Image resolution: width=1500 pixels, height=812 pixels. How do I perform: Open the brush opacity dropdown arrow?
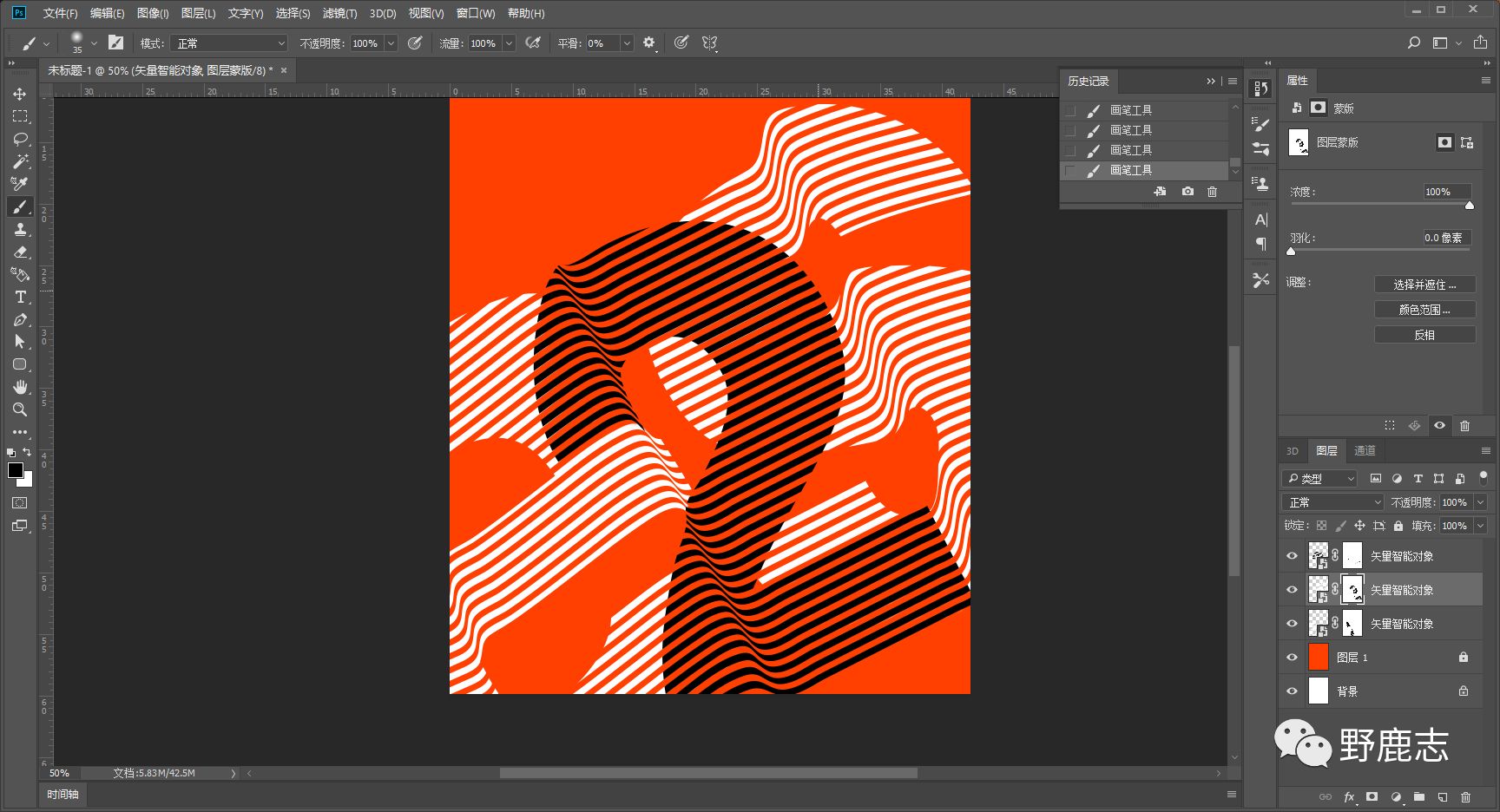click(391, 43)
